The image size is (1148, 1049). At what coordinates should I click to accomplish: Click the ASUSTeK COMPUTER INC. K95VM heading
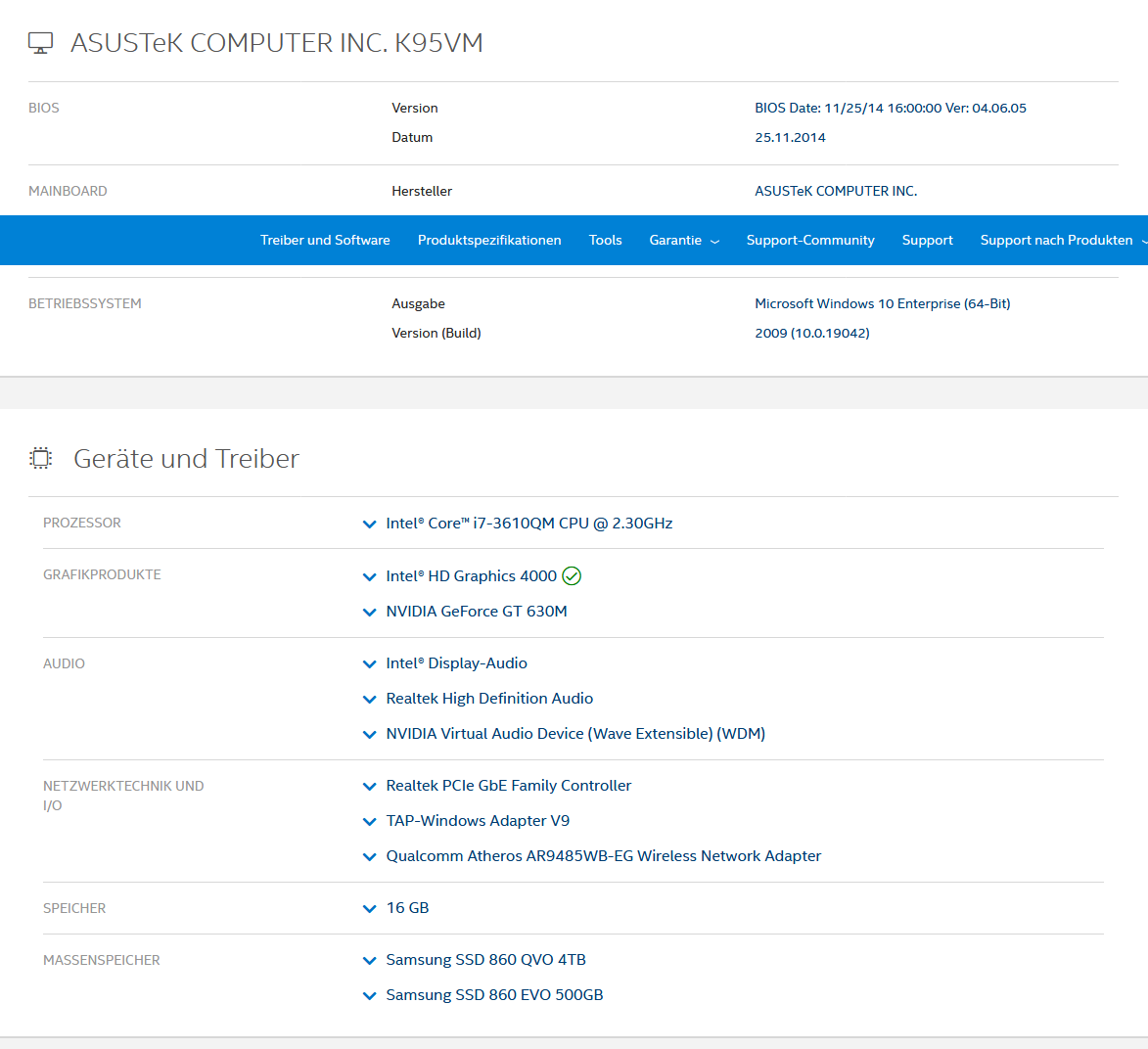coord(277,43)
